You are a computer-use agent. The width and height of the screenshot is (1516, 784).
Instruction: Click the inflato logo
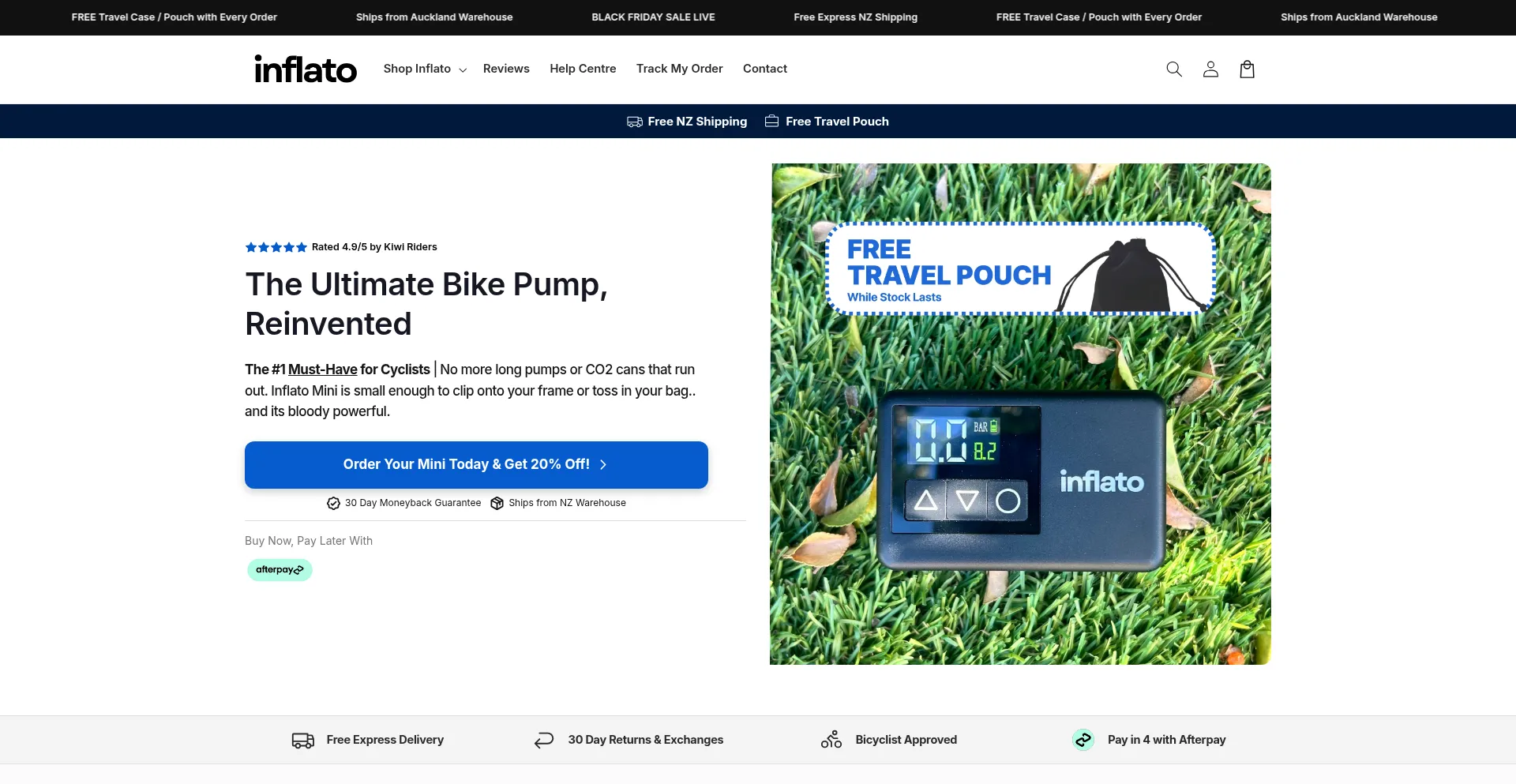(x=306, y=69)
